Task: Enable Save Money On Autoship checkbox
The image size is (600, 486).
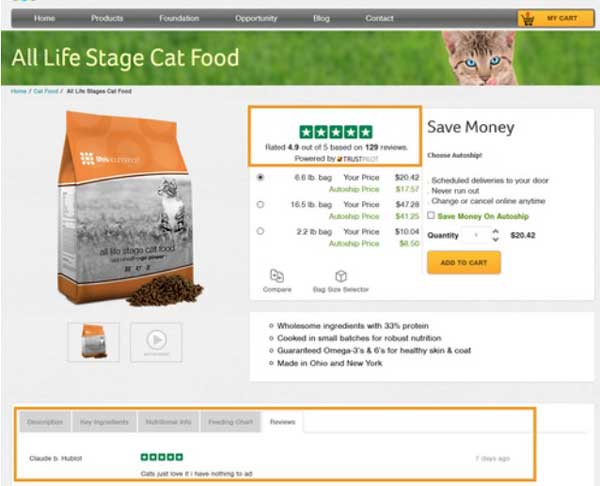Action: point(431,215)
